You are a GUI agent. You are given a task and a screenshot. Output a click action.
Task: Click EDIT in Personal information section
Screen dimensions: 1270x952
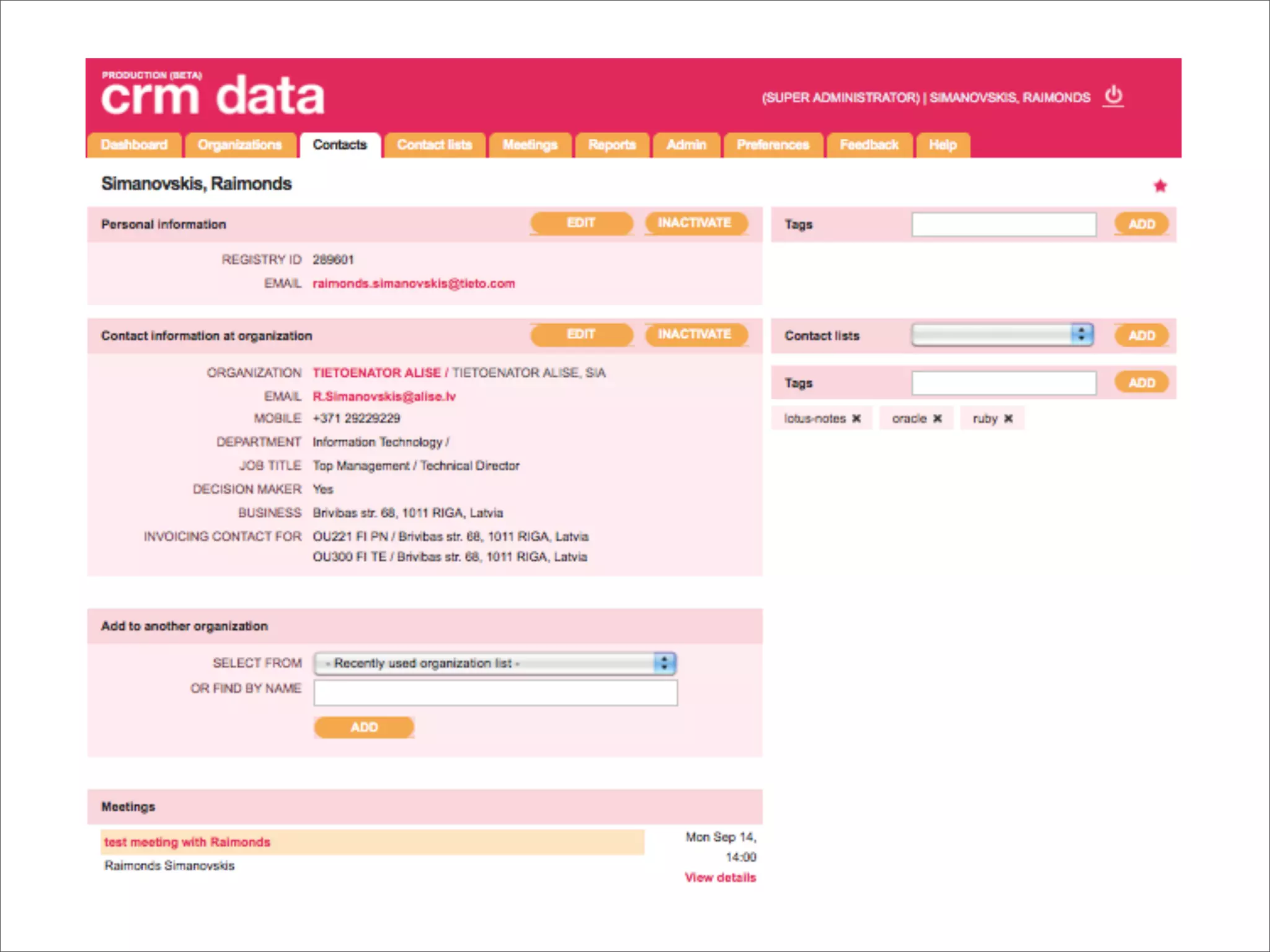click(581, 223)
